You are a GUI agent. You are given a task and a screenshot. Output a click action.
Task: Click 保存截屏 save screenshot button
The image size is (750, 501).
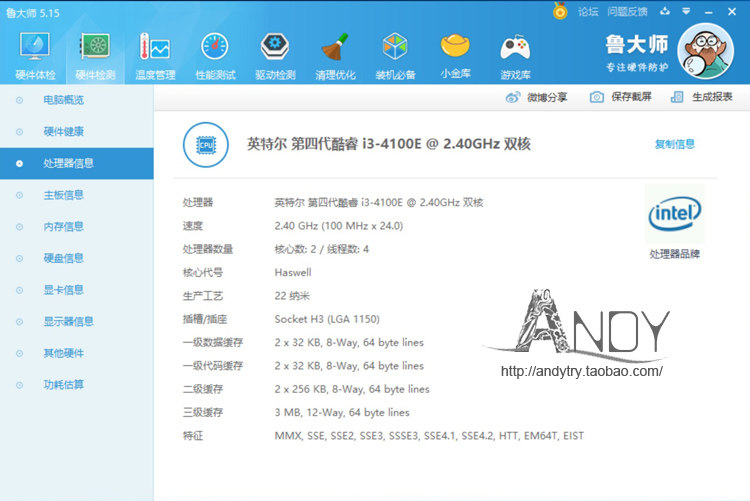[620, 97]
